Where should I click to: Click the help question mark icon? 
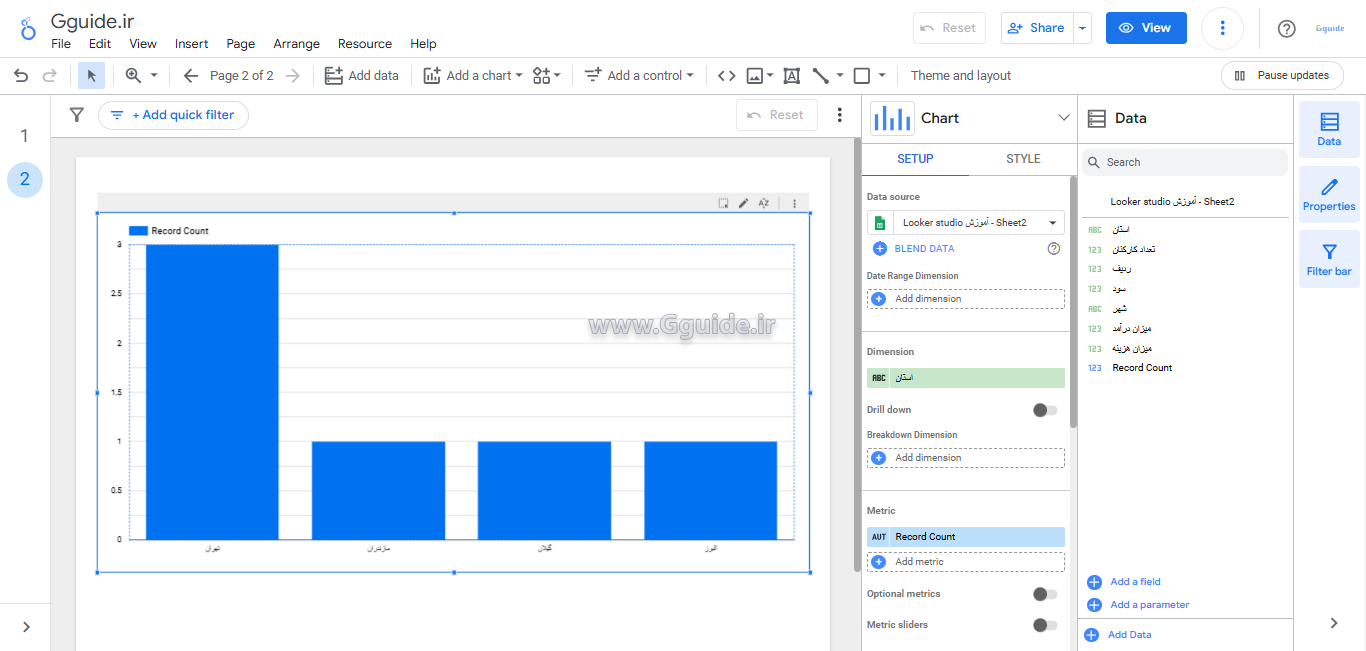(1287, 28)
